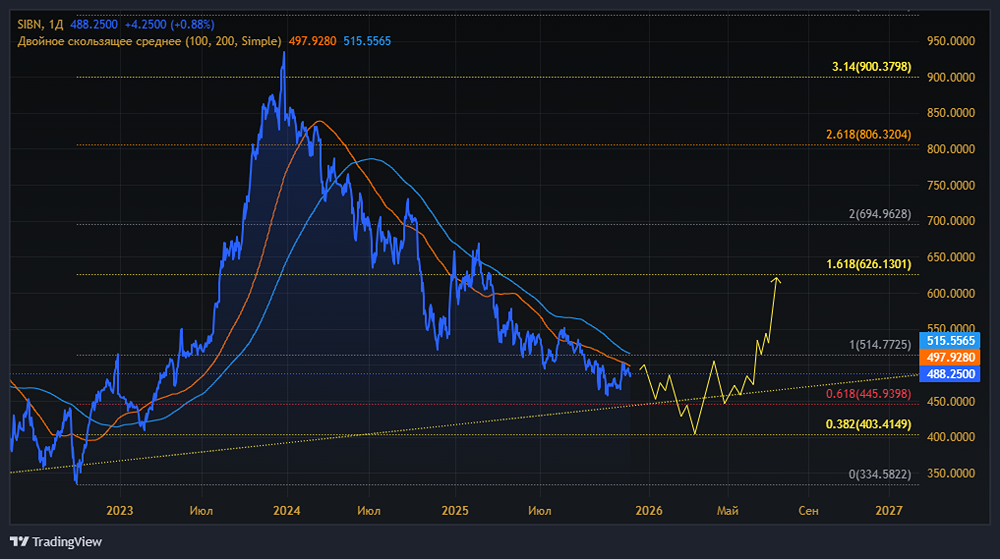Select the yellow forecast arrow tip near 626
Screen dimensions: 1000x559
click(x=776, y=280)
